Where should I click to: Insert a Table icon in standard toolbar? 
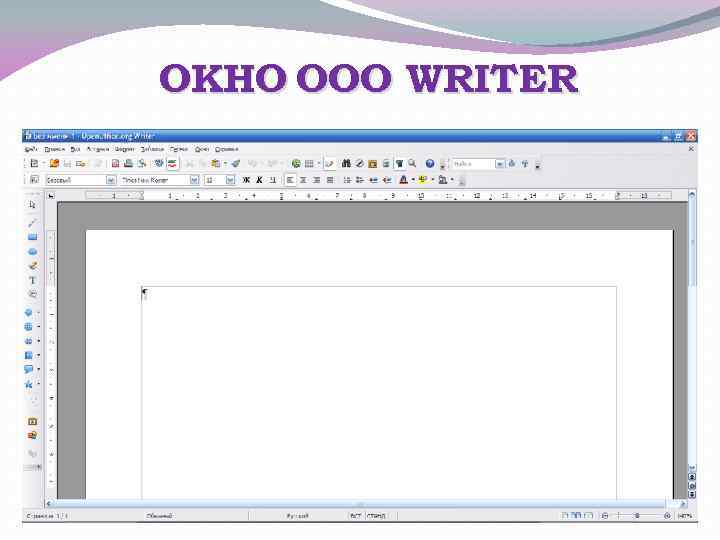tap(309, 163)
